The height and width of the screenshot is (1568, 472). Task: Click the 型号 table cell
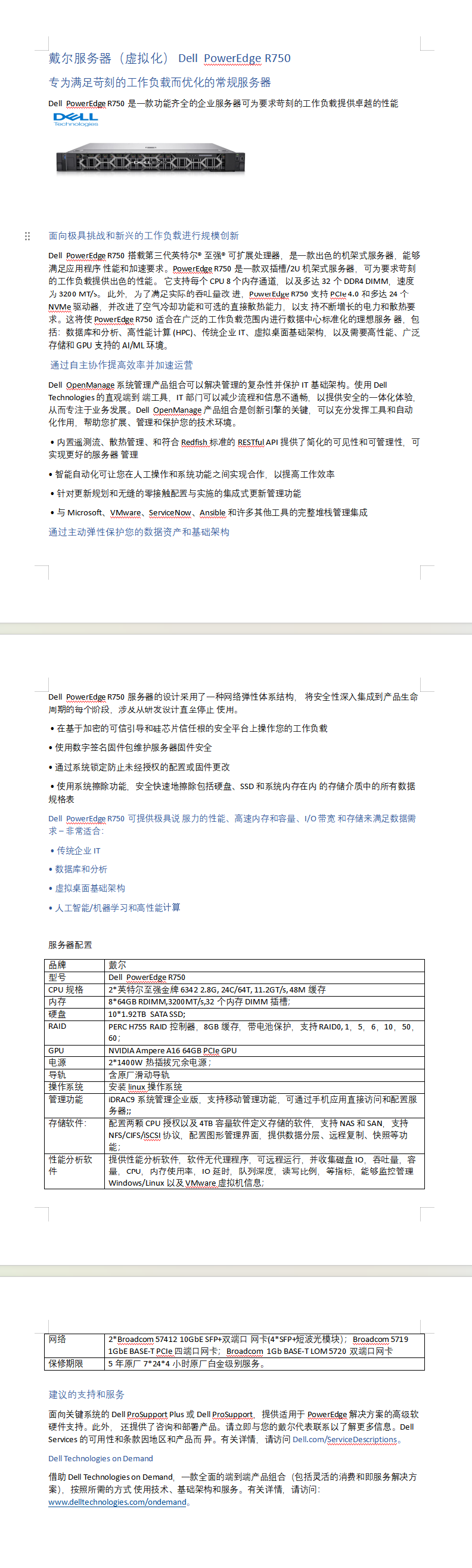pyautogui.click(x=74, y=977)
